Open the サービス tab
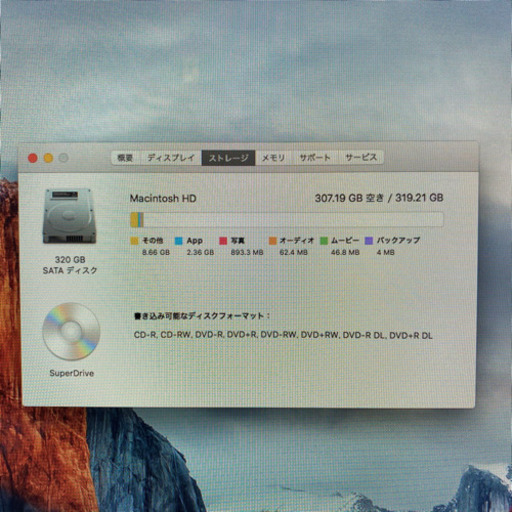This screenshot has height=512, width=512. (361, 158)
